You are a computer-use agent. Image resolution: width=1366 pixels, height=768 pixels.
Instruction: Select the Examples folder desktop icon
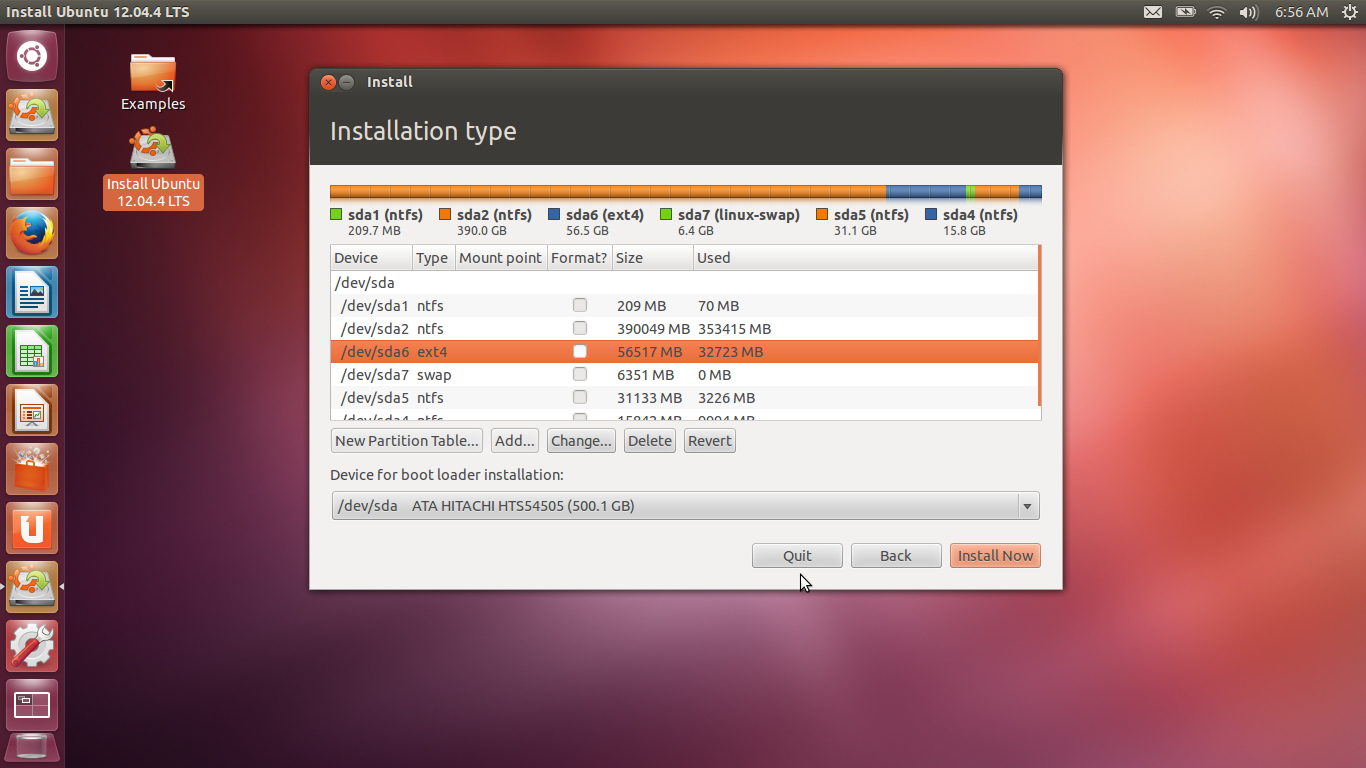click(153, 82)
